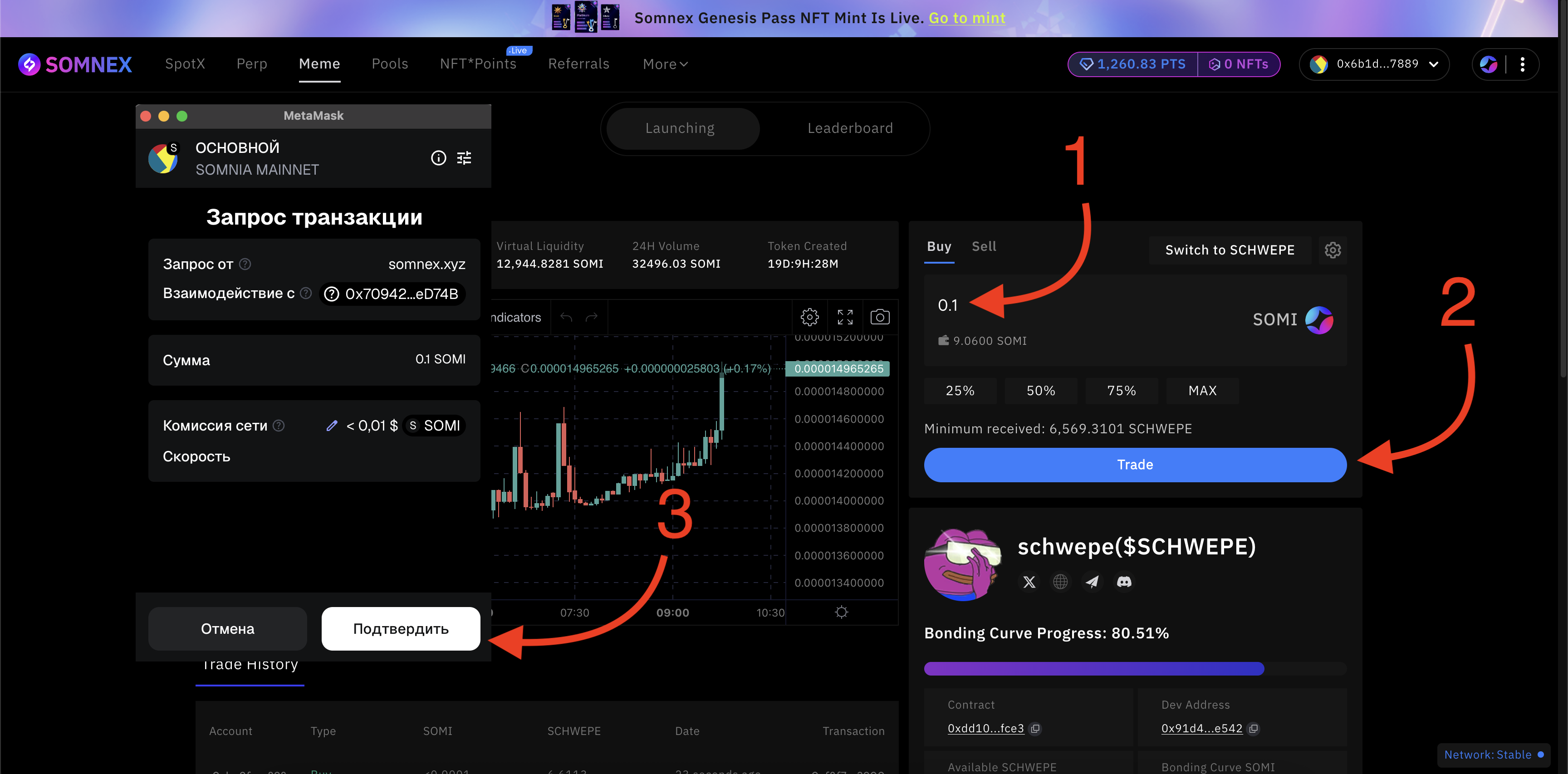This screenshot has width=1568, height=774.
Task: Open schwepe Telegram channel
Action: [1092, 583]
